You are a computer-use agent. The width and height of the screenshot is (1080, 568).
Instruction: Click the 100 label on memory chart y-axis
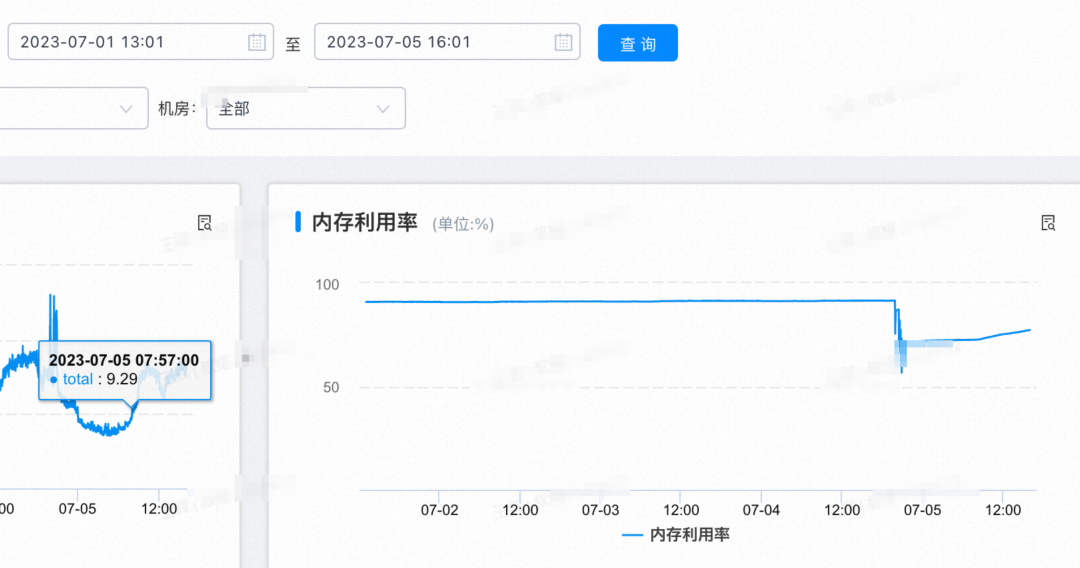click(327, 285)
